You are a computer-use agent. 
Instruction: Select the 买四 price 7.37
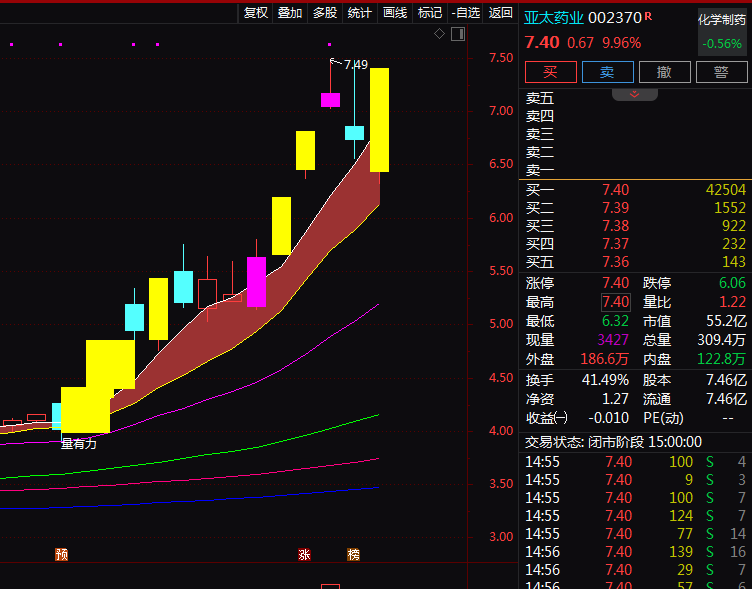tap(615, 244)
